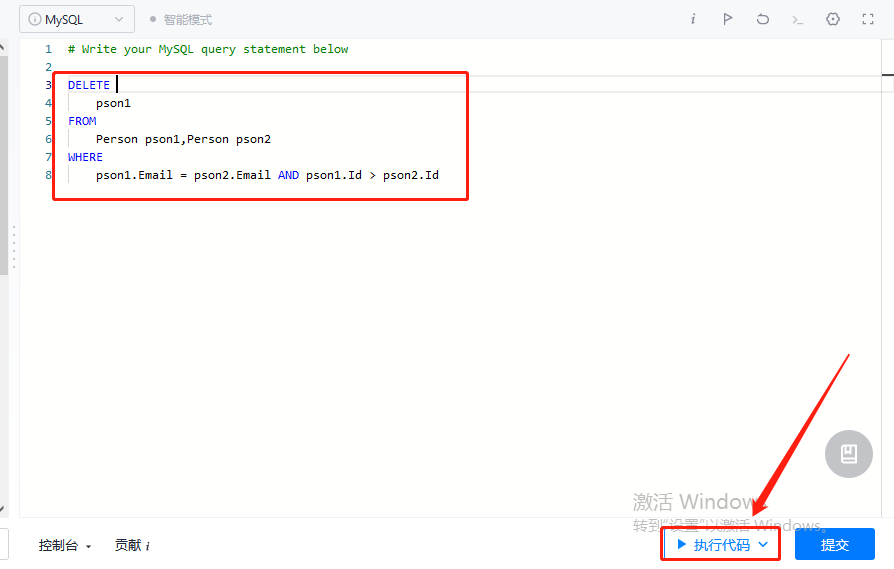Toggle 智能模式 smart mode indicator
The width and height of the screenshot is (894, 569).
click(x=181, y=20)
